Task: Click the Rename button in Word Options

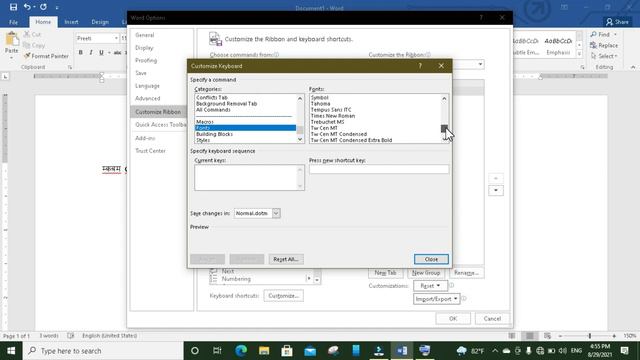Action: (466, 273)
